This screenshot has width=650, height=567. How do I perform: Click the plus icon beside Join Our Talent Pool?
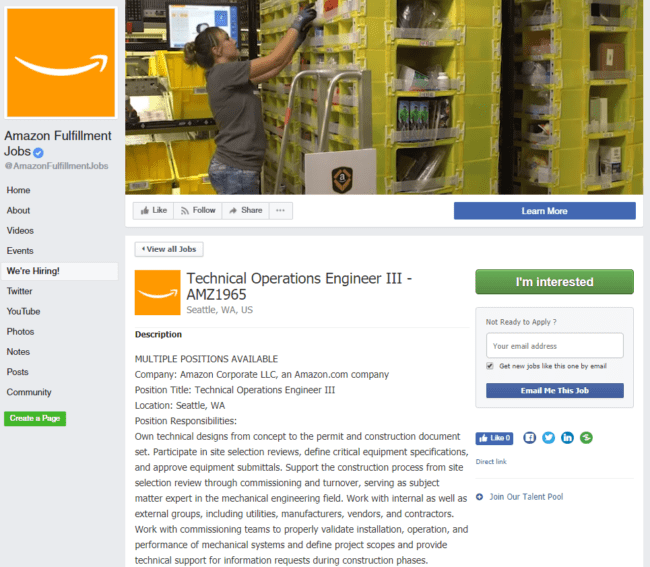pos(479,497)
